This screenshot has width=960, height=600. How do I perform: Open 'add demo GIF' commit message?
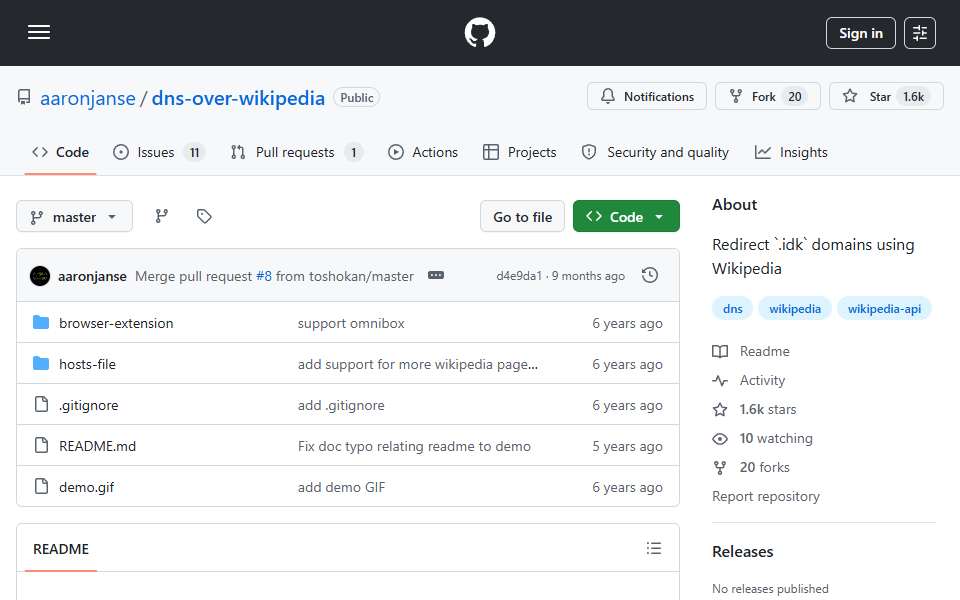[x=341, y=487]
